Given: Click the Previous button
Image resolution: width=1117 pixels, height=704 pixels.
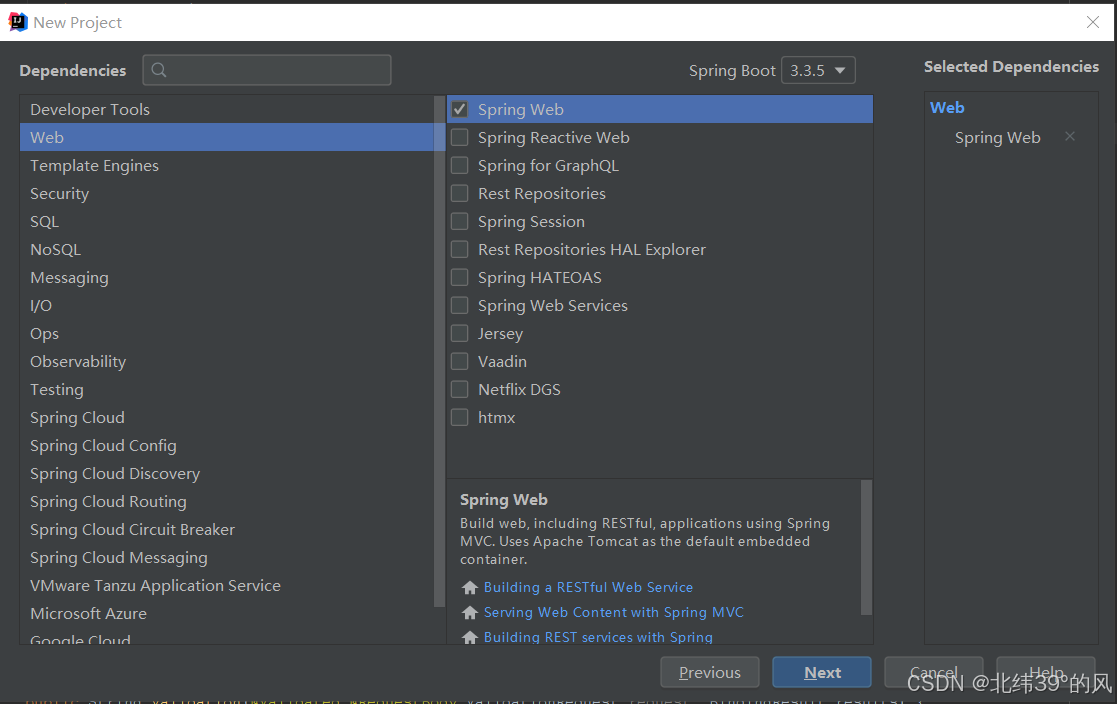Looking at the screenshot, I should coord(709,672).
